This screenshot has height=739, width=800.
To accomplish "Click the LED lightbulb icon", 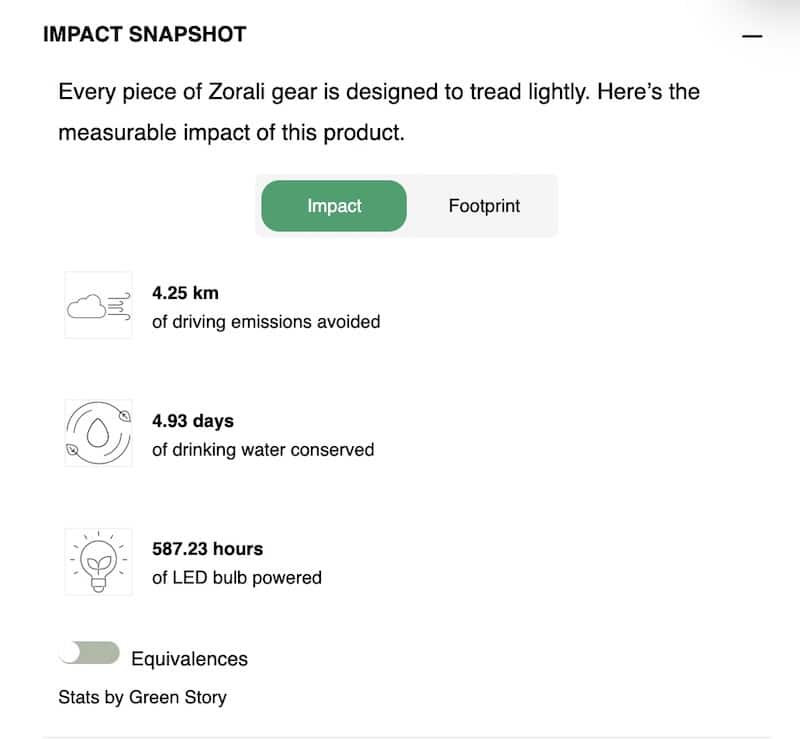I will [x=97, y=560].
